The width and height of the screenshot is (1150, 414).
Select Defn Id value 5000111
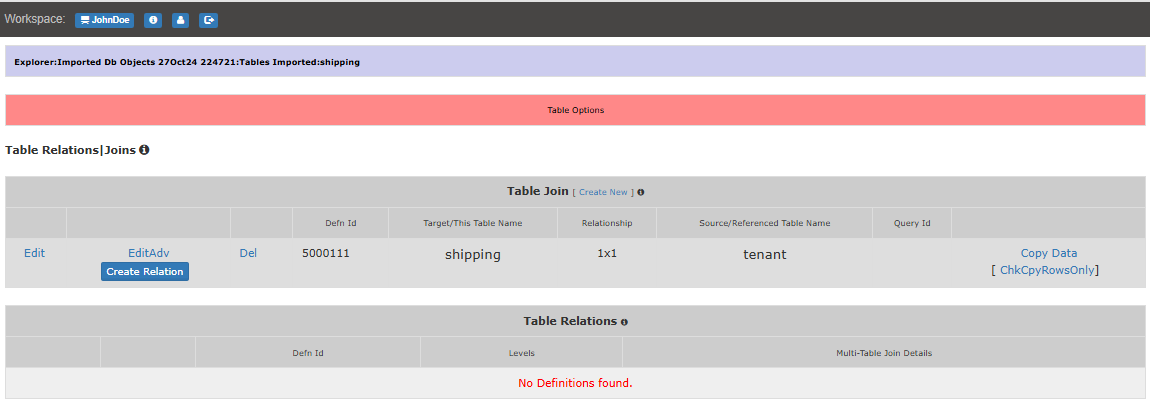pyautogui.click(x=326, y=253)
